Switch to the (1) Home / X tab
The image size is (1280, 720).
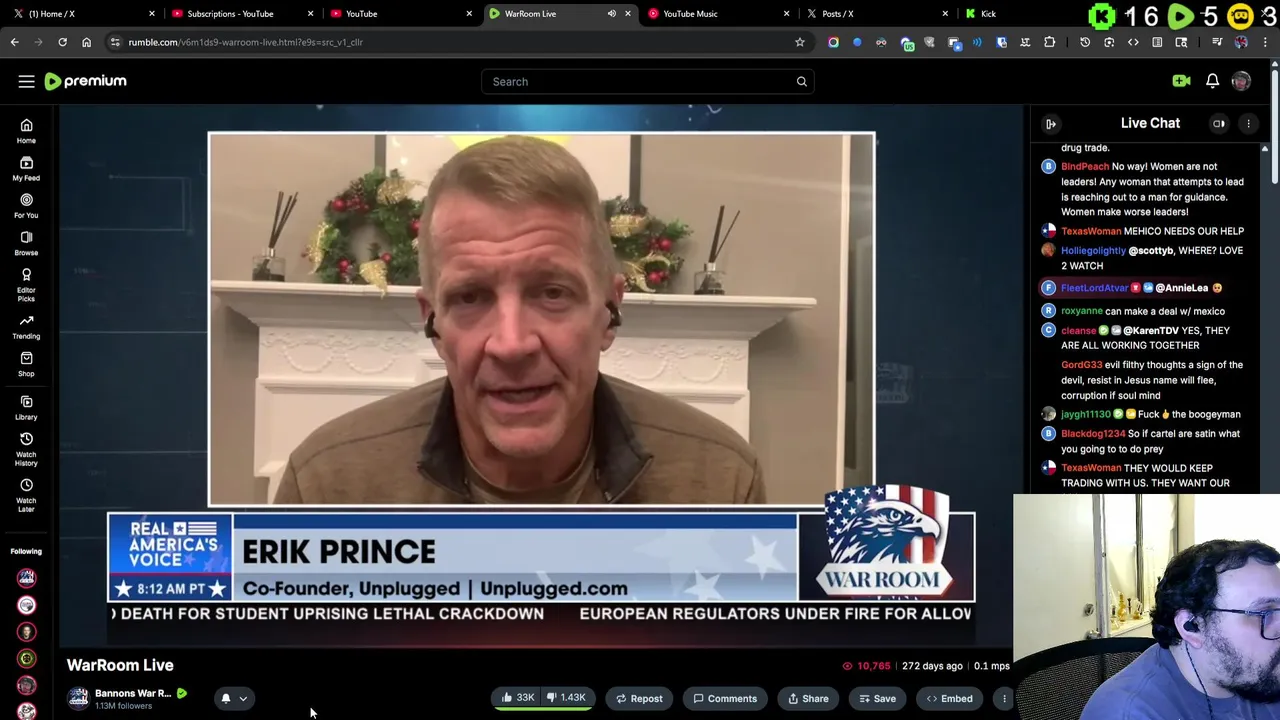[85, 14]
